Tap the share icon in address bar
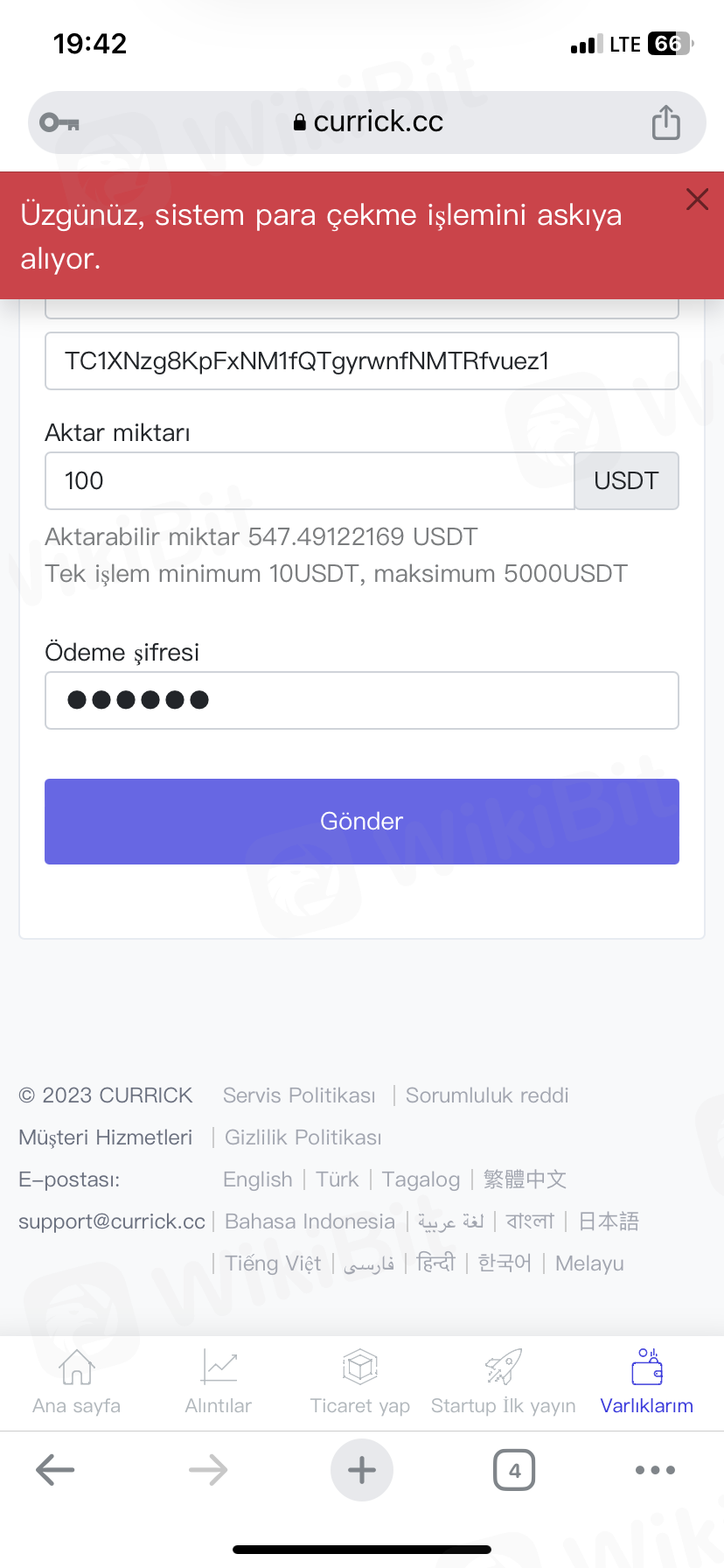The height and width of the screenshot is (1568, 724). pos(665,122)
